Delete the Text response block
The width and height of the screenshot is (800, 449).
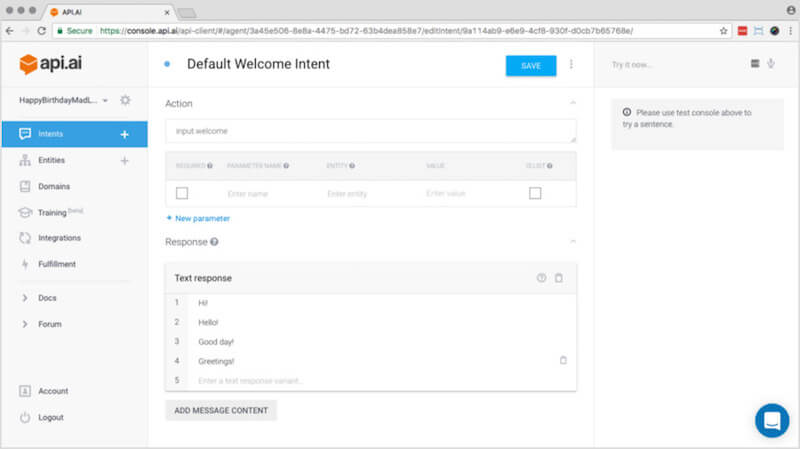[x=559, y=278]
